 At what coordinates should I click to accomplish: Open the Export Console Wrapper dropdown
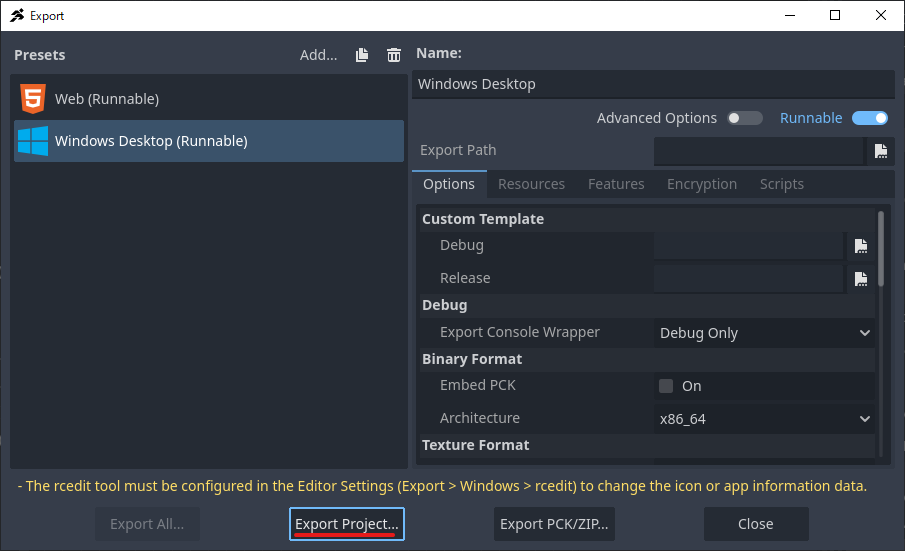pyautogui.click(x=764, y=333)
